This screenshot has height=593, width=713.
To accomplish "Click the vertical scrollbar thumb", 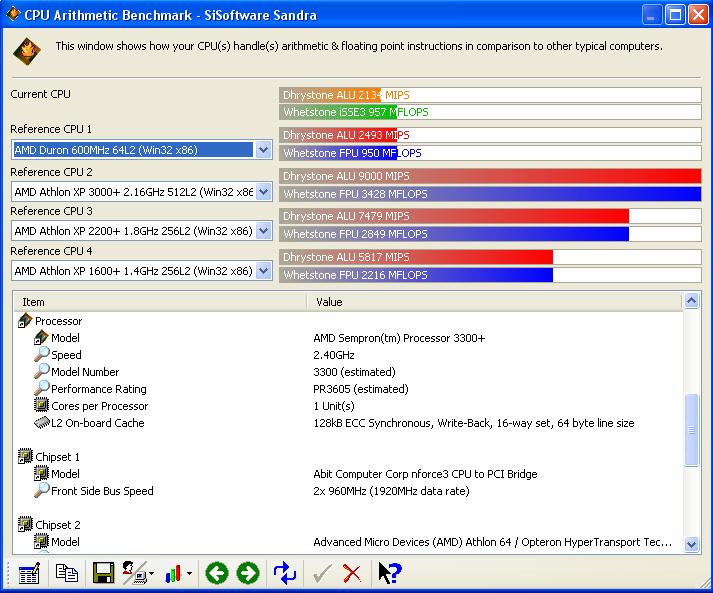I will pos(691,430).
